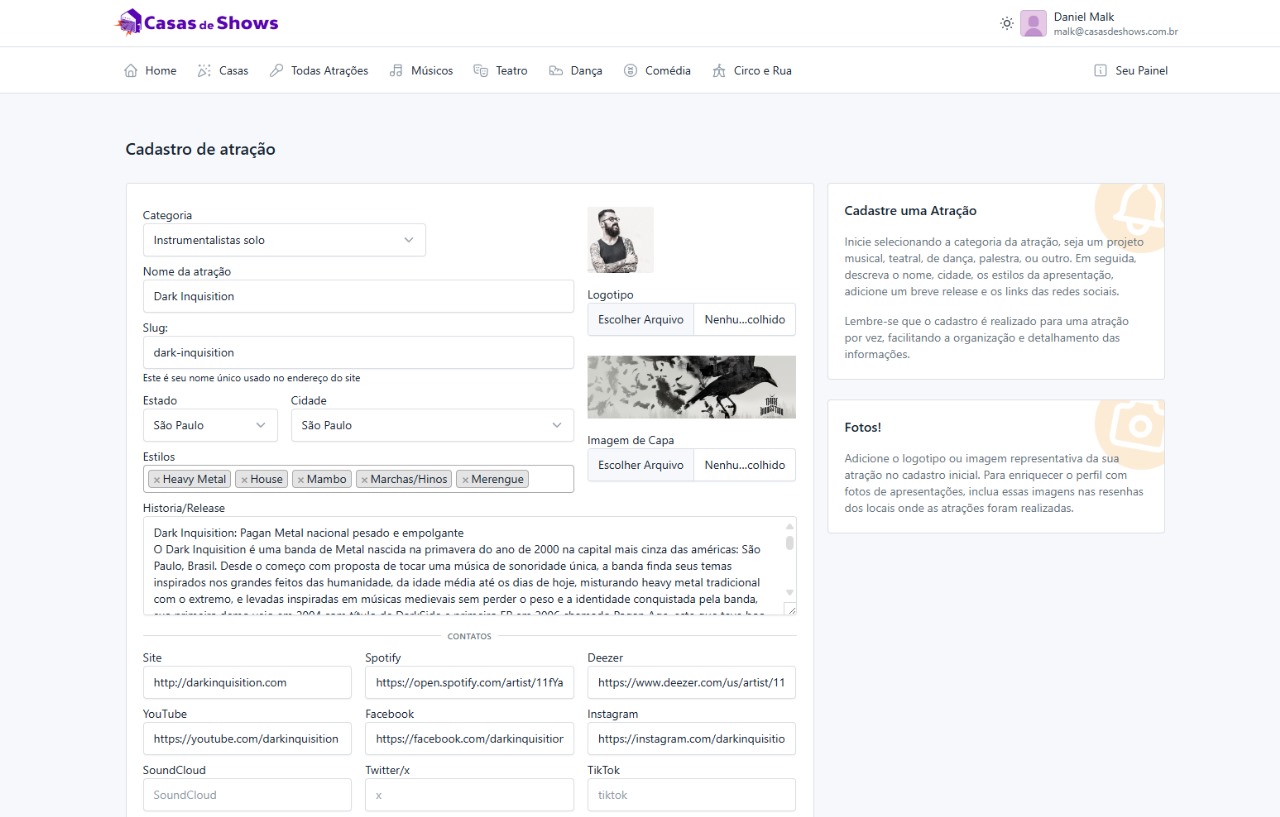Click the Comédia face icon
This screenshot has width=1280, height=817.
pos(630,70)
